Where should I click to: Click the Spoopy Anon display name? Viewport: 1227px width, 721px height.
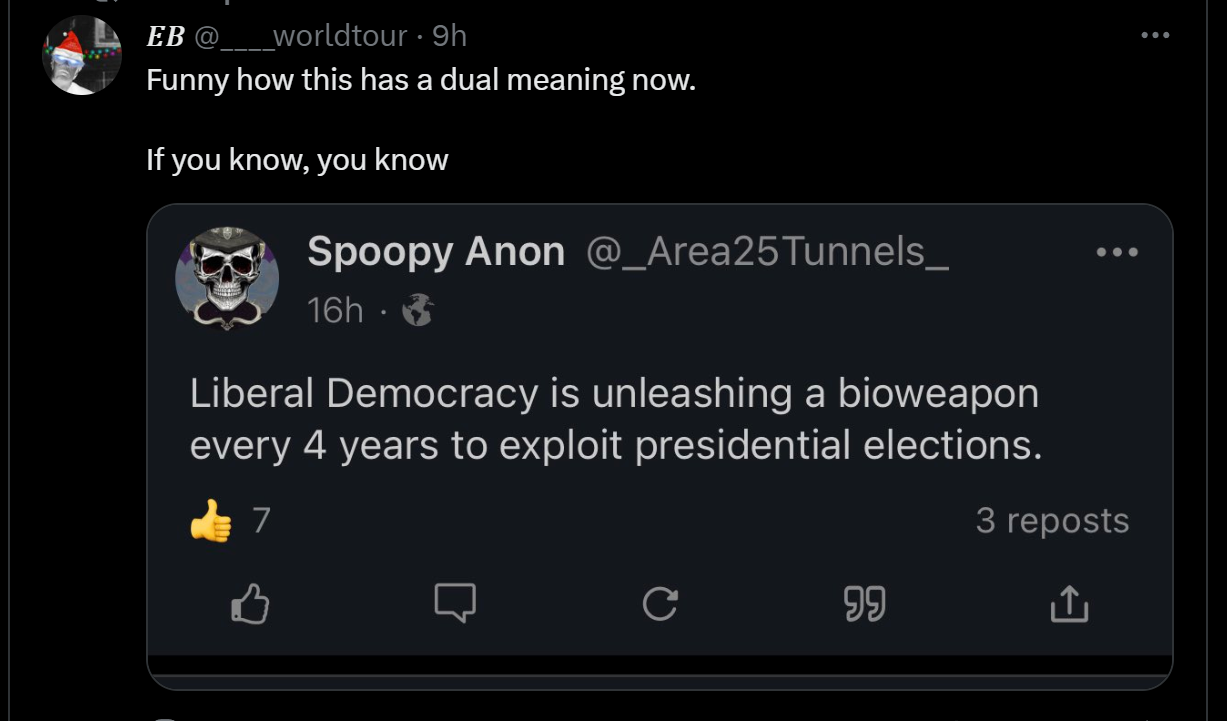coord(436,252)
